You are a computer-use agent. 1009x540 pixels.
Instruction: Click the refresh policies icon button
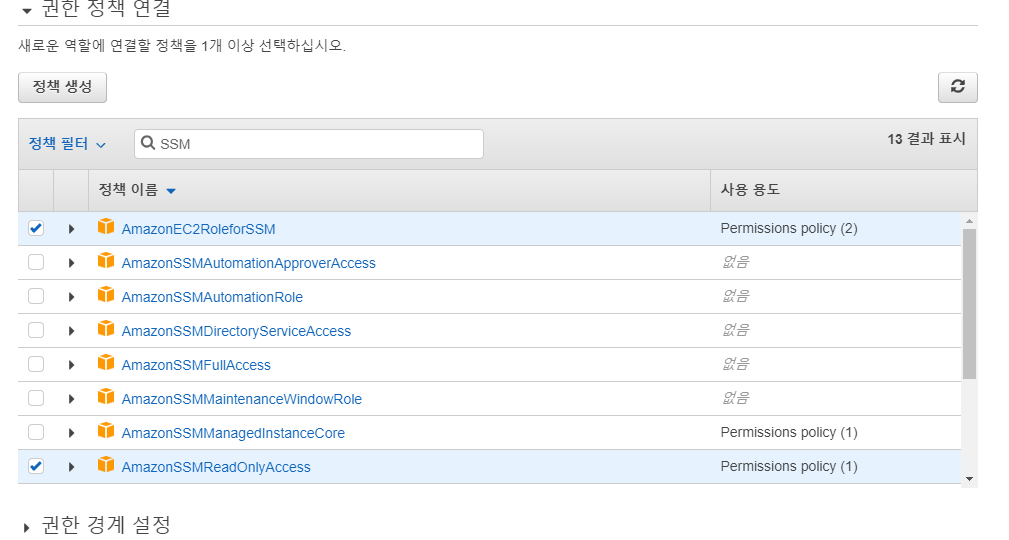[x=958, y=87]
